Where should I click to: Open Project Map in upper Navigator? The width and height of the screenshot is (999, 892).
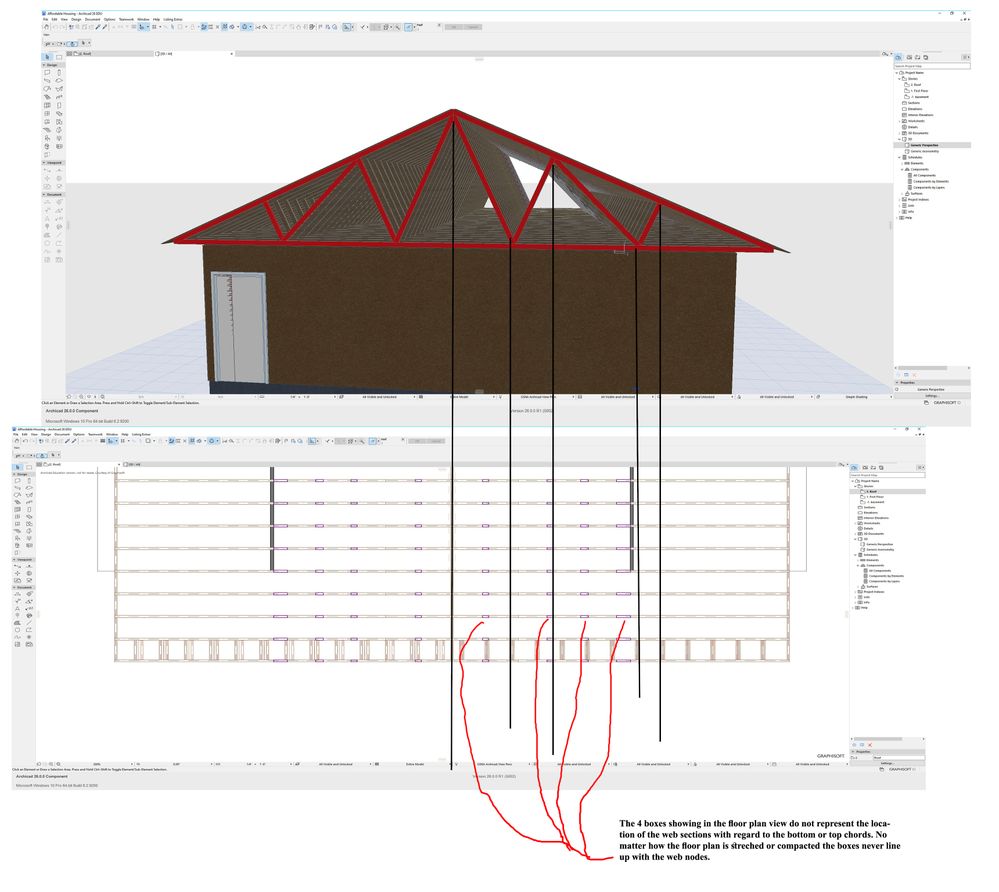click(x=899, y=57)
